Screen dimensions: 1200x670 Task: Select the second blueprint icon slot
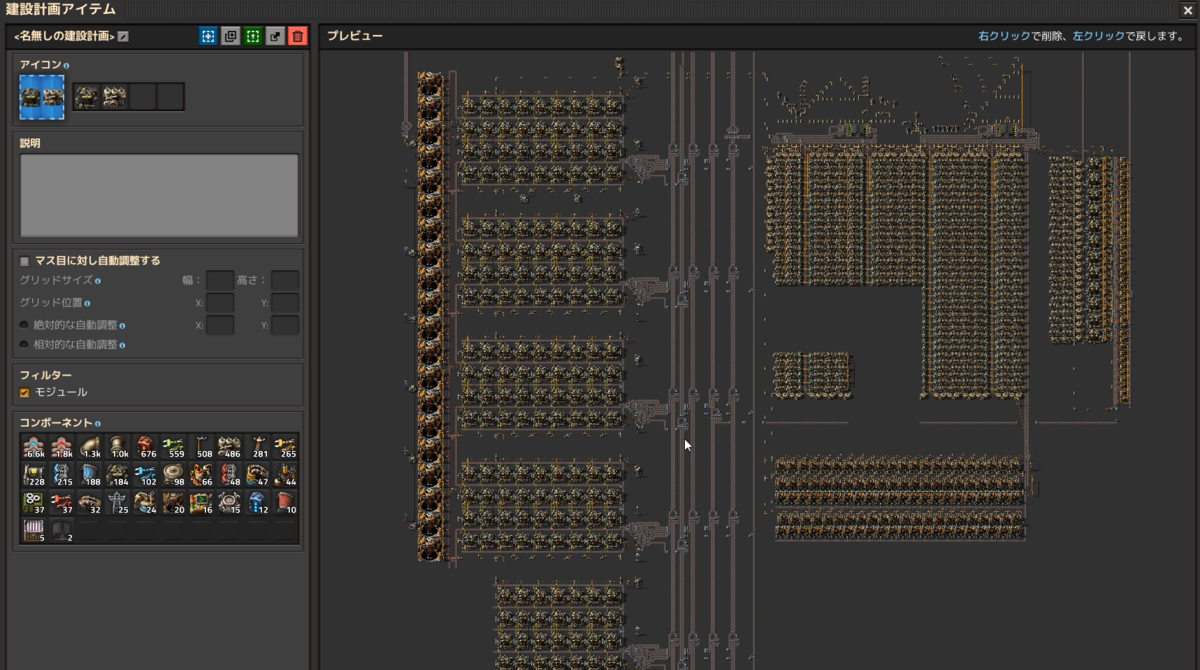pyautogui.click(x=115, y=97)
